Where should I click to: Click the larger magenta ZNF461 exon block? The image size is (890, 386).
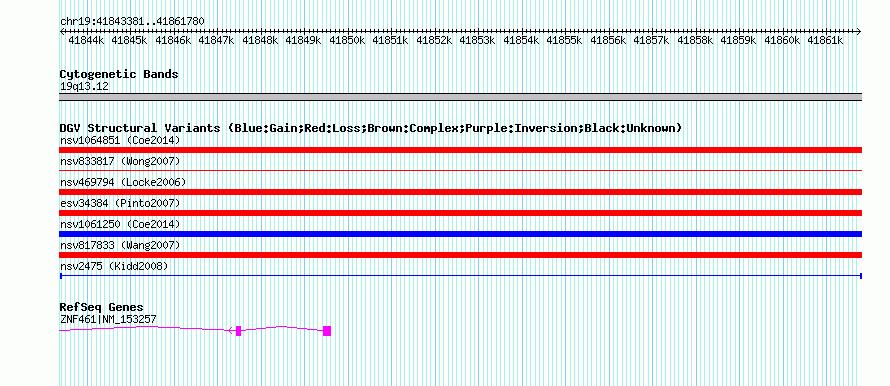(x=327, y=331)
